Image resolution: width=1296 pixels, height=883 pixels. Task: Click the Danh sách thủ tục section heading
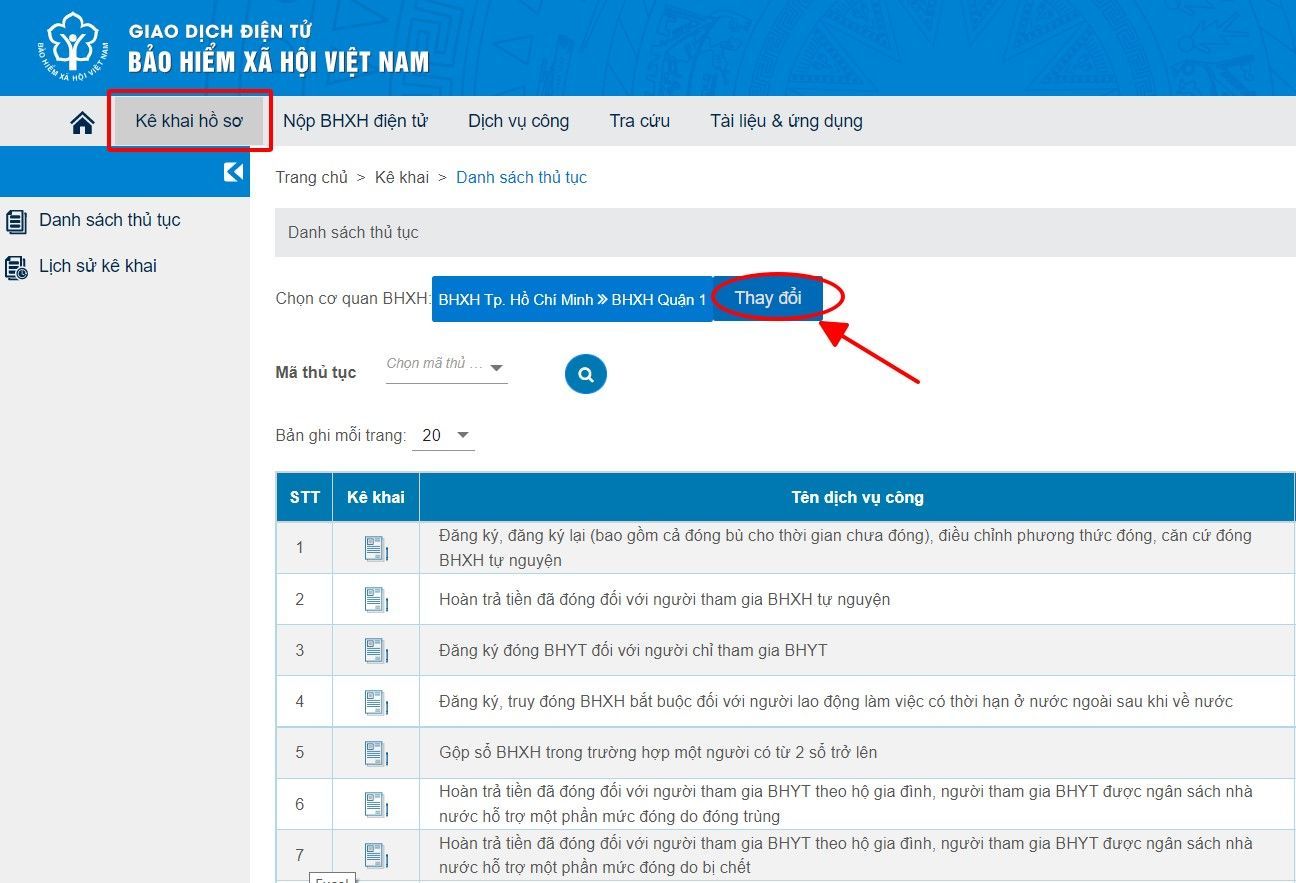tap(353, 232)
